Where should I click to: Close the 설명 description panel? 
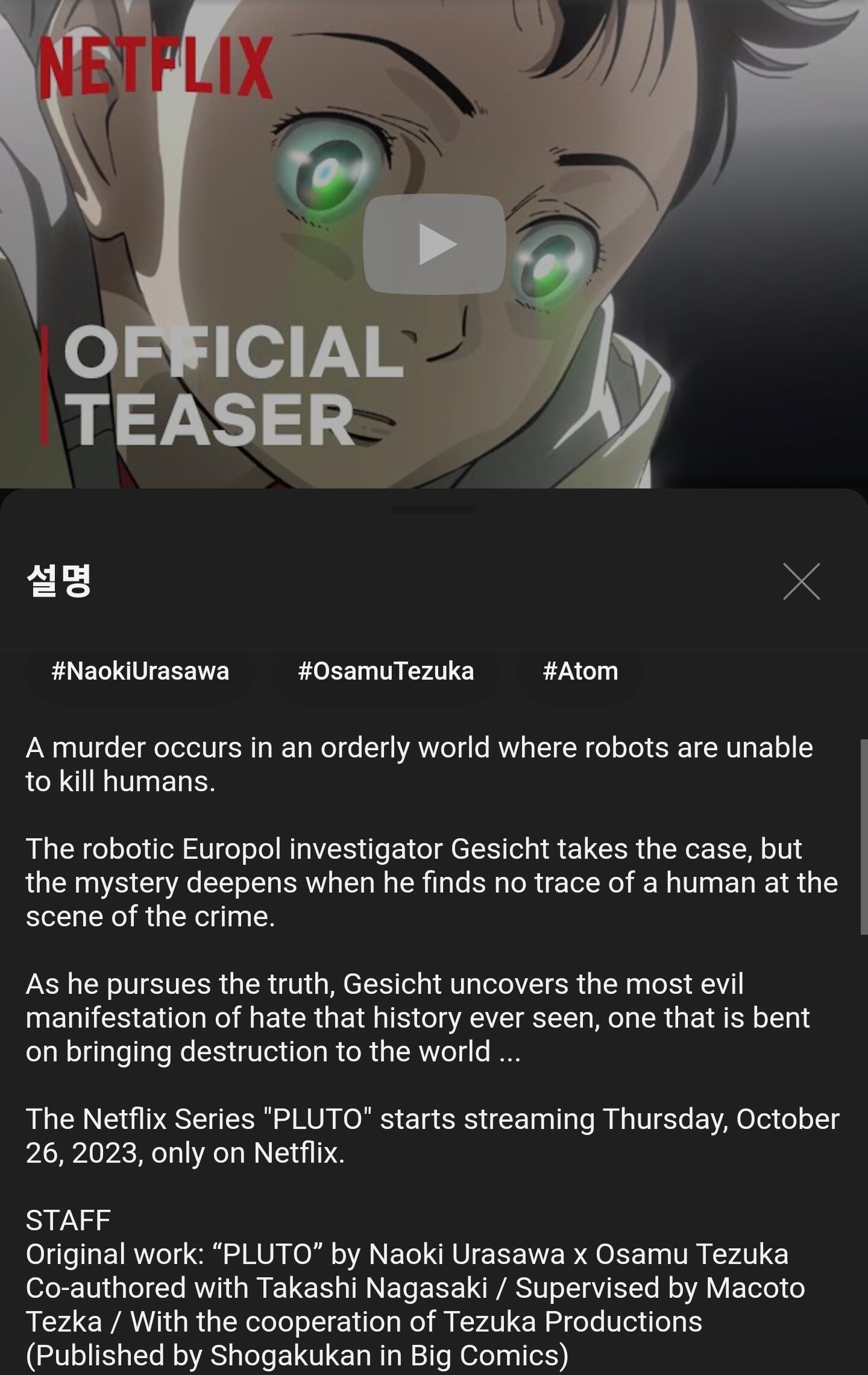[x=801, y=581]
